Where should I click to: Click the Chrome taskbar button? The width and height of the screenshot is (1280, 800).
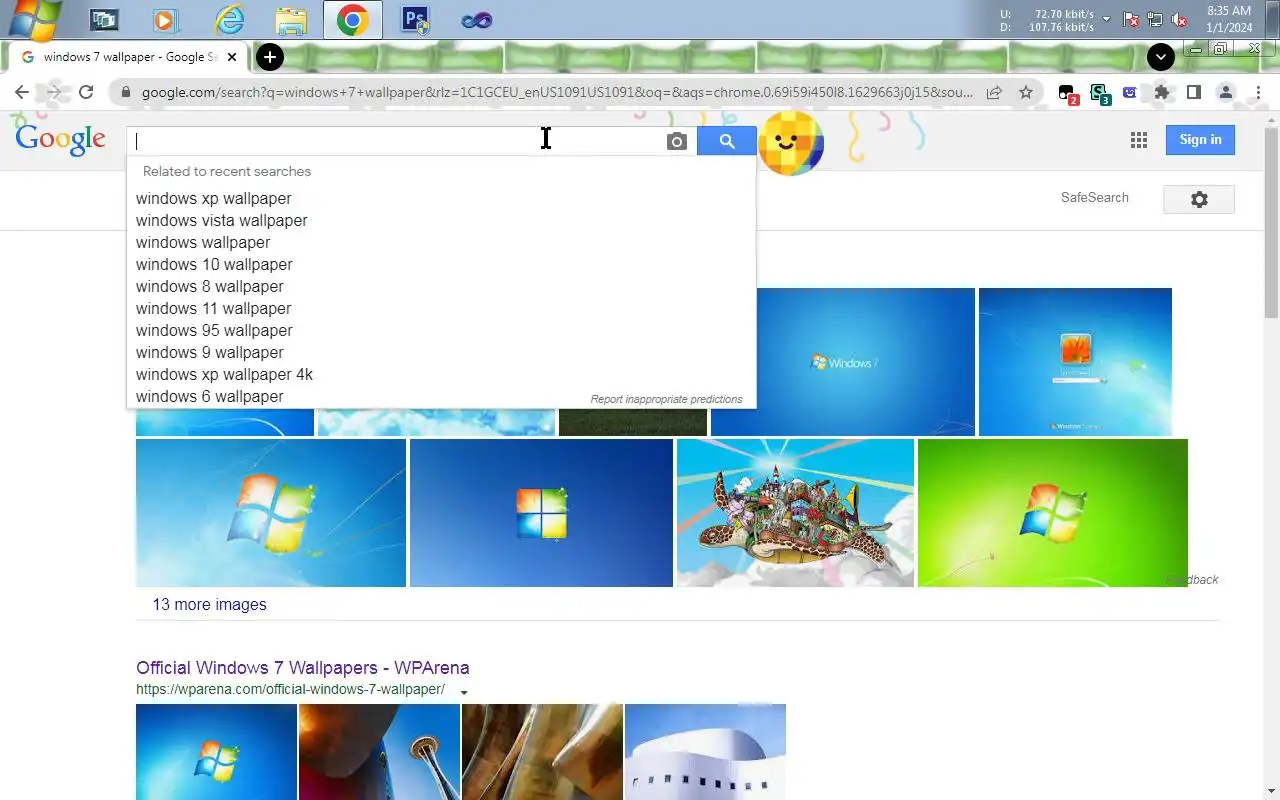pos(352,19)
